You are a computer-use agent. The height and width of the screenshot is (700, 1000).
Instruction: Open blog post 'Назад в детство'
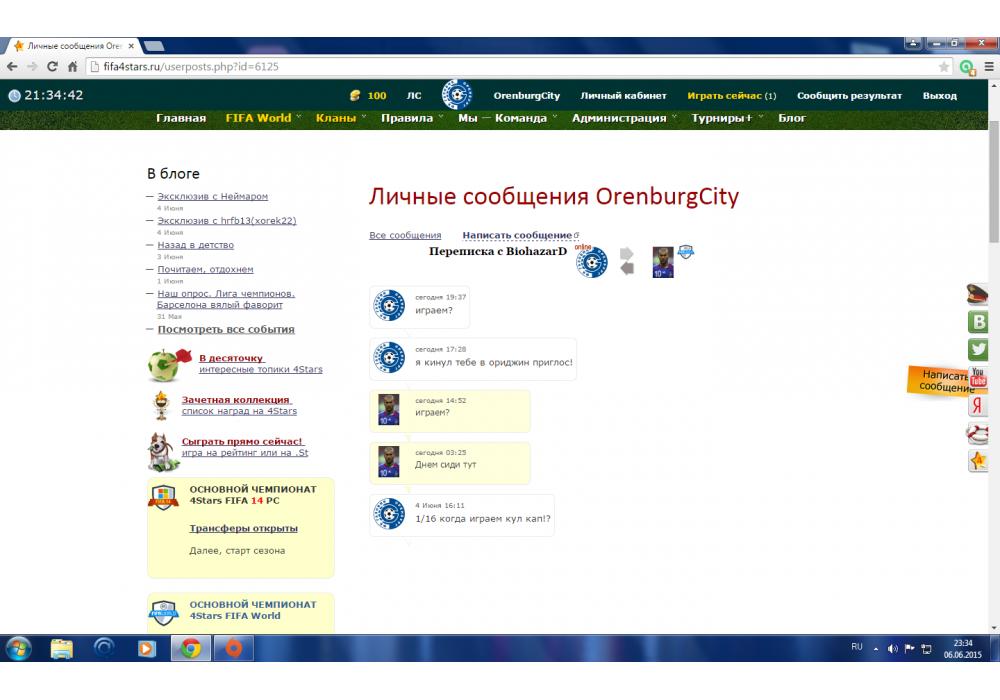click(196, 245)
